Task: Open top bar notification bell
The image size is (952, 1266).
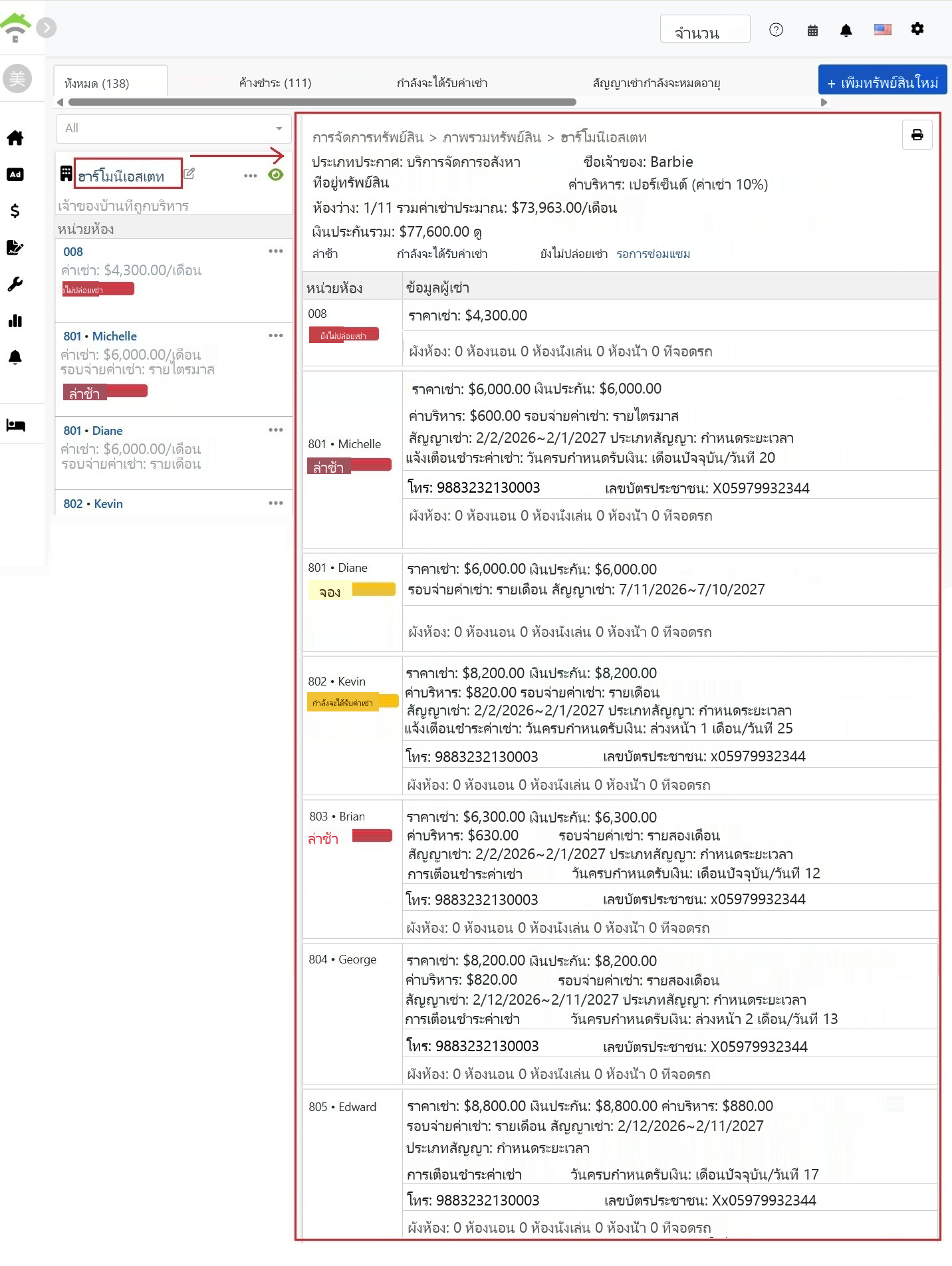Action: 846,30
